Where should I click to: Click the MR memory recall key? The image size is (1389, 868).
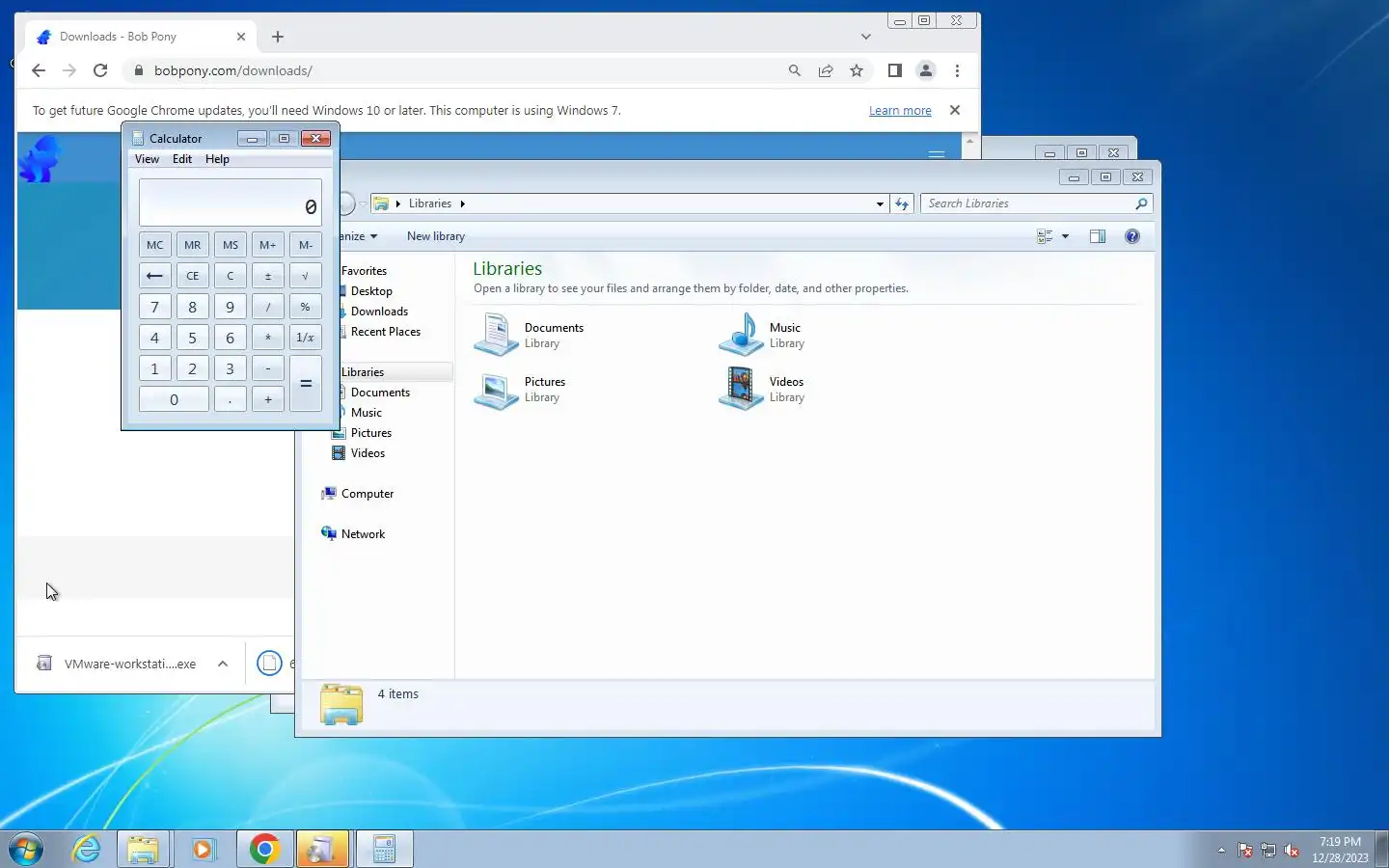click(x=192, y=245)
